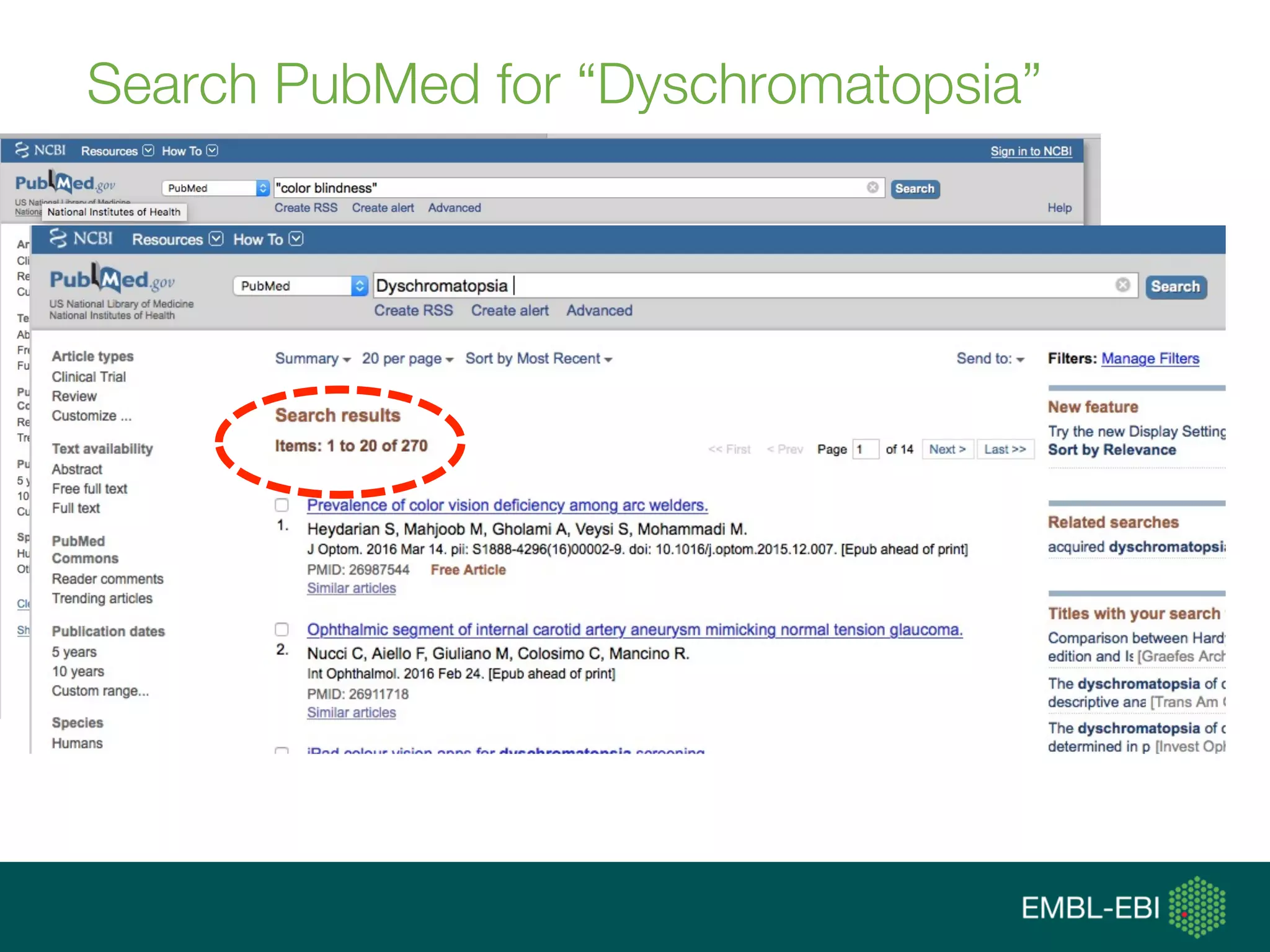This screenshot has width=1270, height=952.
Task: Open Create RSS in front window
Action: (x=414, y=311)
